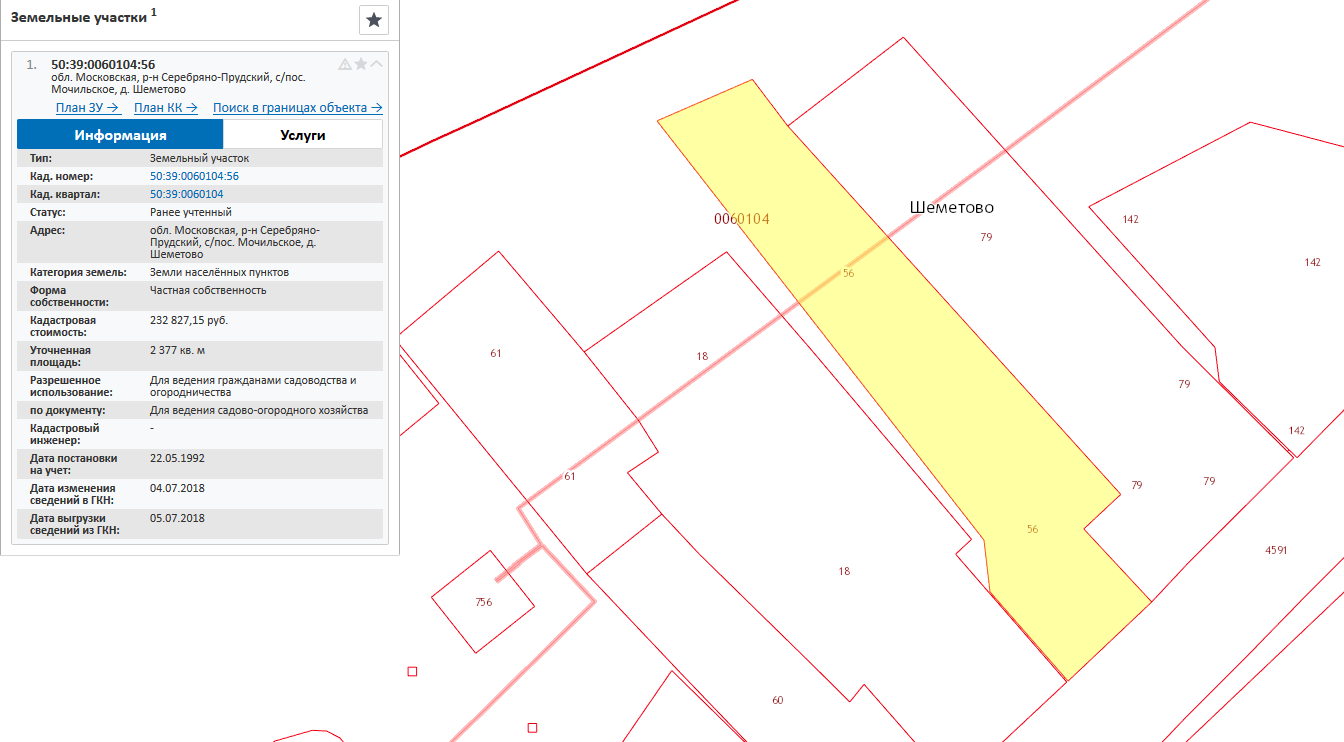Click Поиск в границах объекта link
The width and height of the screenshot is (1344, 742).
[298, 108]
